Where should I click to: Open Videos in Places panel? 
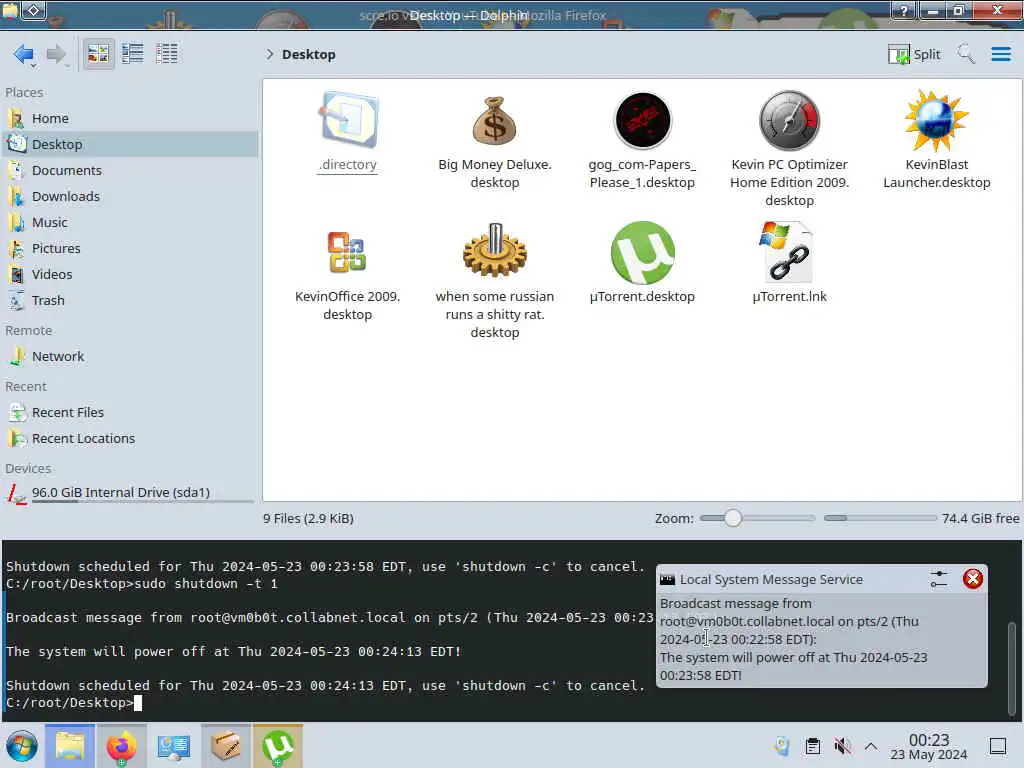coord(131,275)
